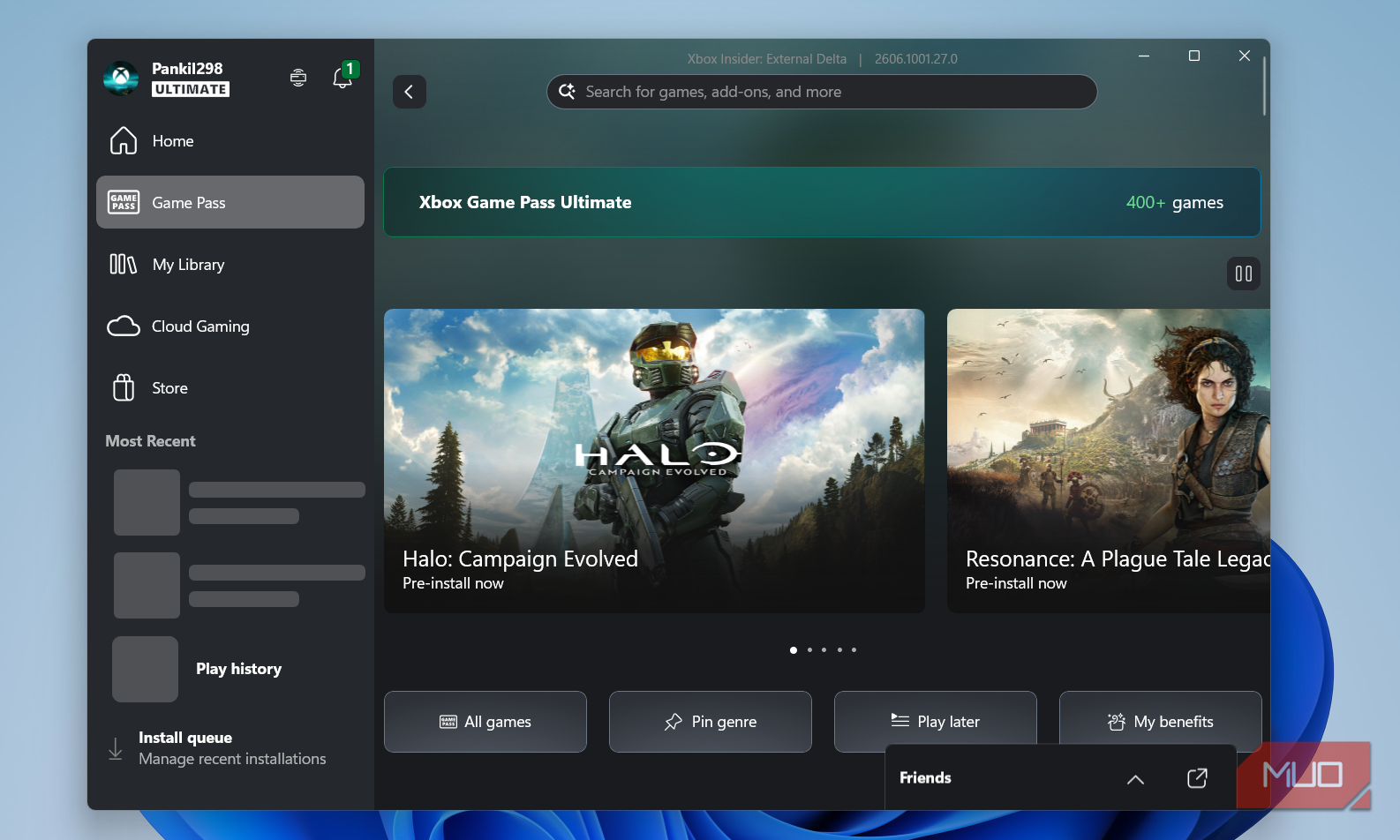The width and height of the screenshot is (1400, 840).
Task: Click the ULTIMATE membership badge
Action: tap(191, 89)
